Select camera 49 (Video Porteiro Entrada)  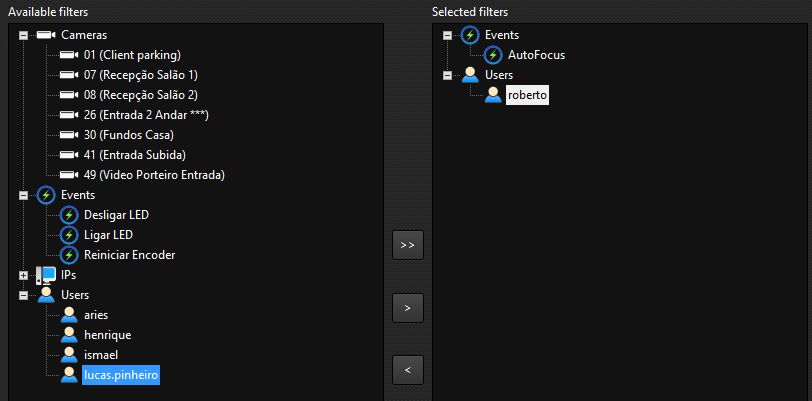[x=154, y=175]
